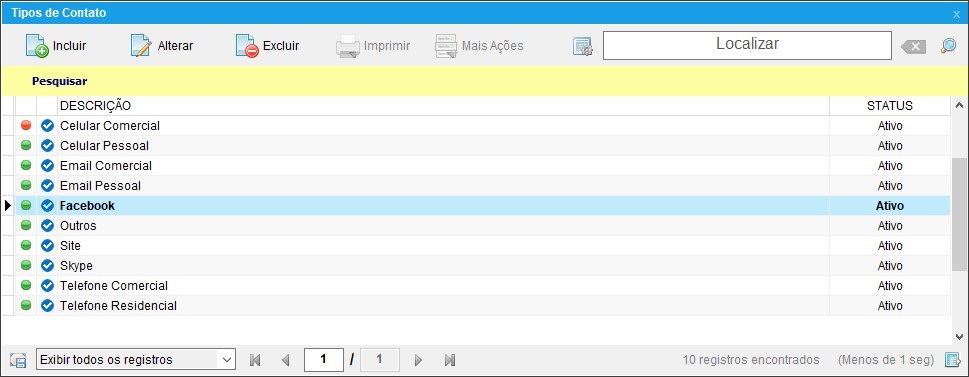The height and width of the screenshot is (377, 969).
Task: Toggle the check mark for Facebook
Action: pos(48,206)
